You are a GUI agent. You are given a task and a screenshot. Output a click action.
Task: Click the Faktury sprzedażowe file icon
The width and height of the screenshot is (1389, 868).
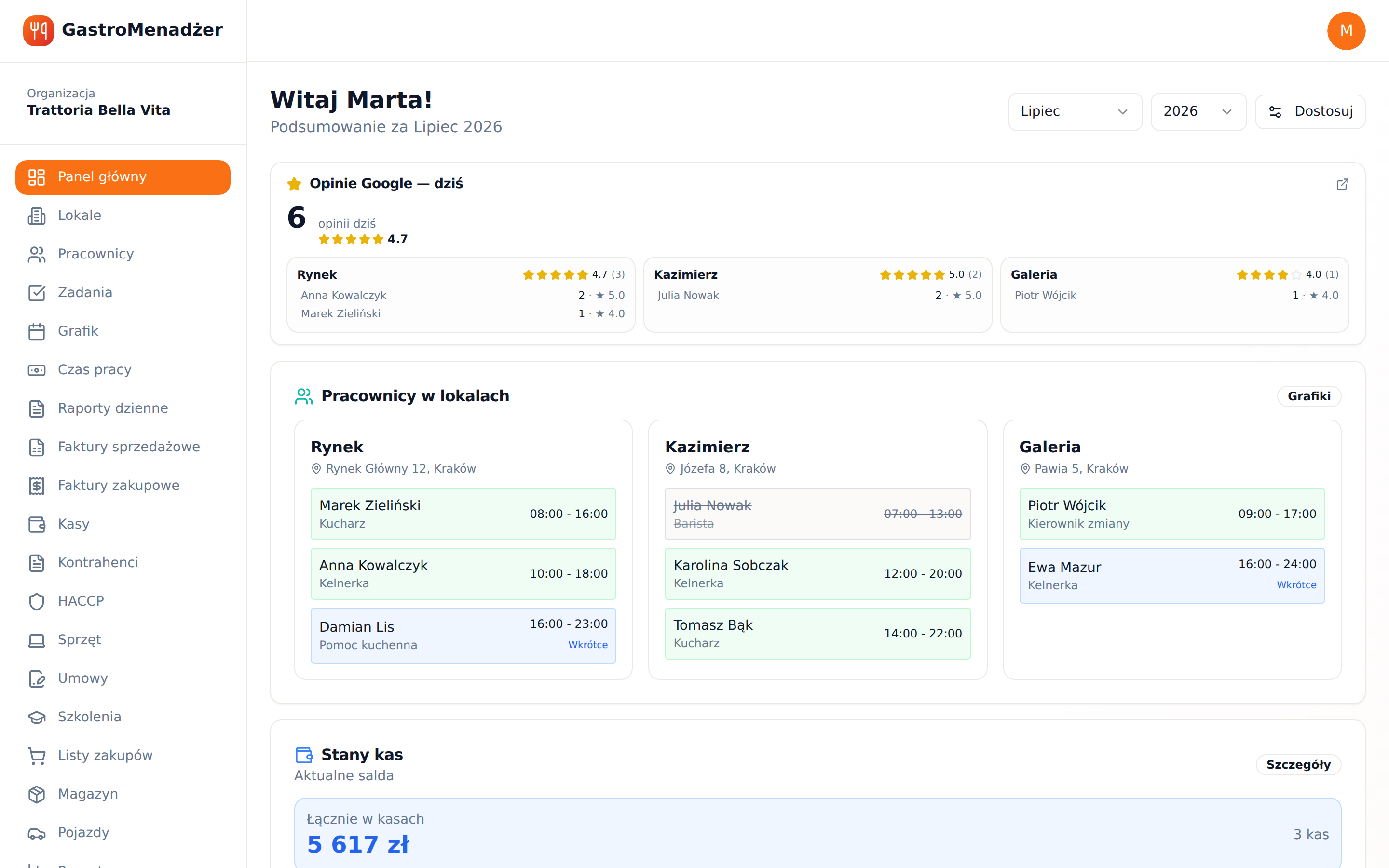[x=37, y=447]
